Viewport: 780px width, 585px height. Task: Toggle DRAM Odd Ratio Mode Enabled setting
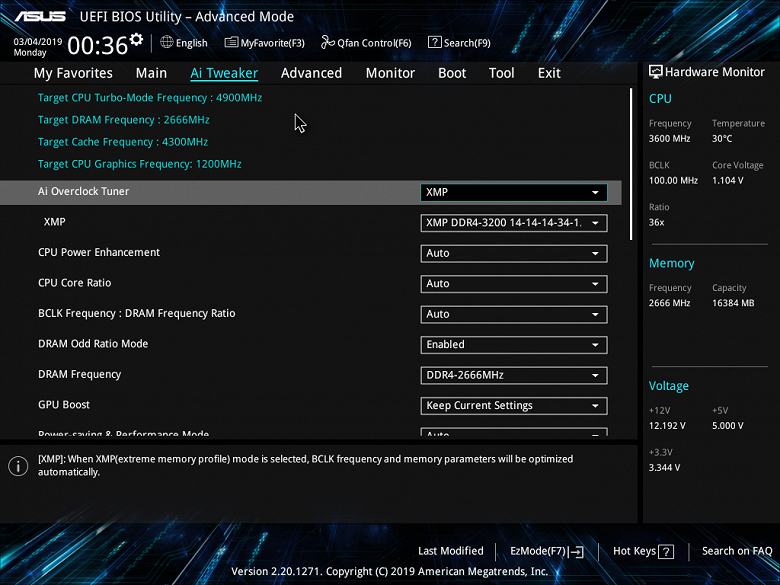pos(514,345)
